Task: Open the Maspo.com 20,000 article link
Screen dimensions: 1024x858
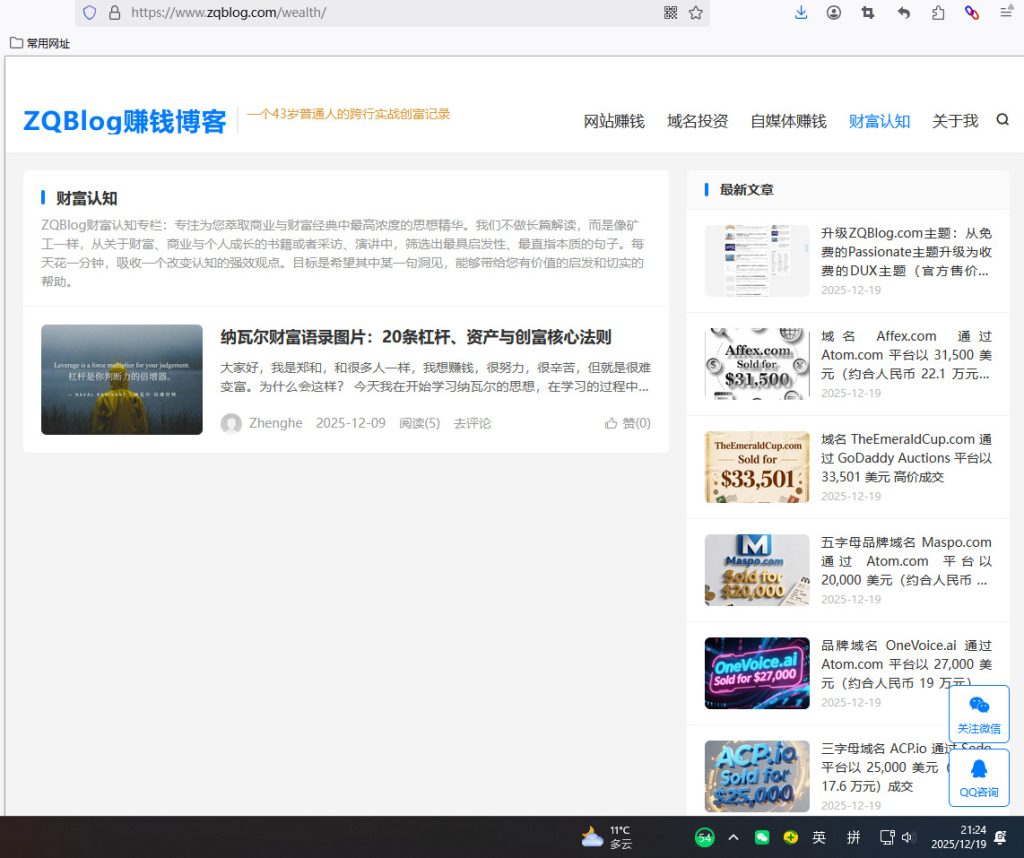Action: [x=906, y=561]
